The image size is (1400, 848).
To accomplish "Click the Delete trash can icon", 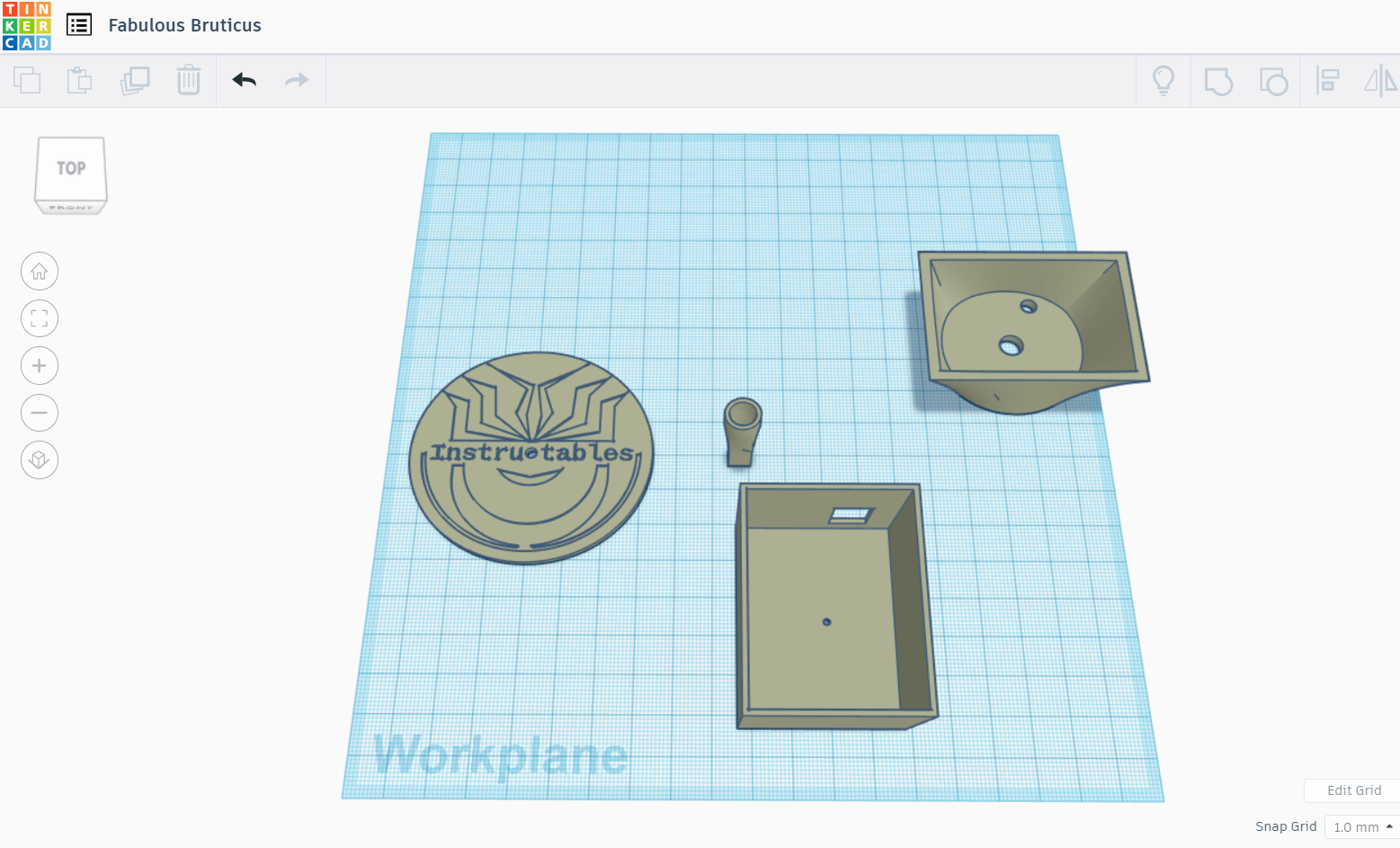I will click(189, 80).
